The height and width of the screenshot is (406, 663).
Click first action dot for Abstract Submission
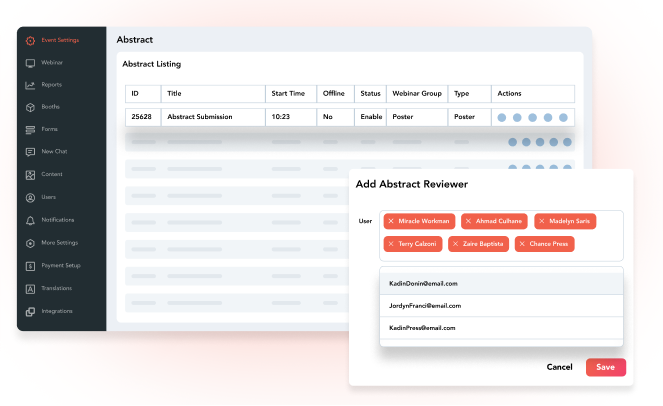tap(502, 117)
